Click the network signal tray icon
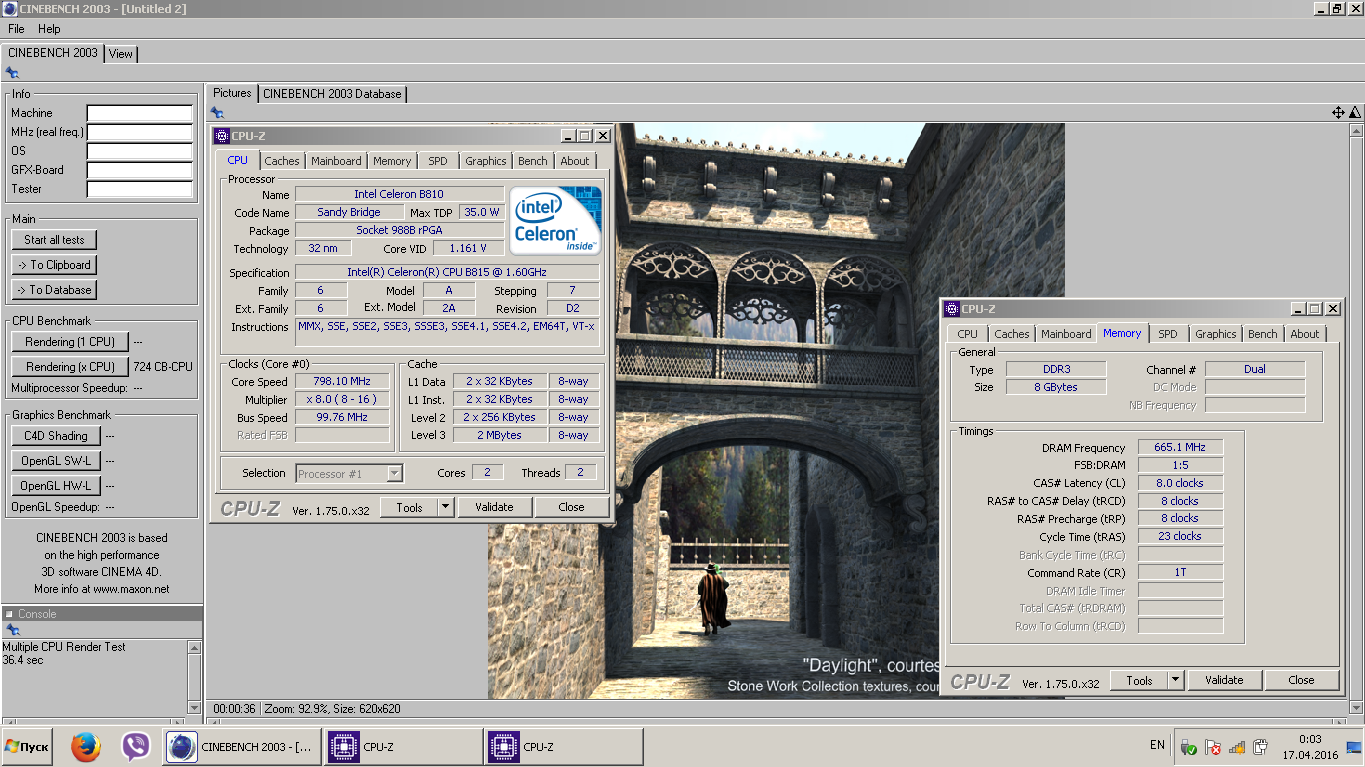 click(1237, 746)
